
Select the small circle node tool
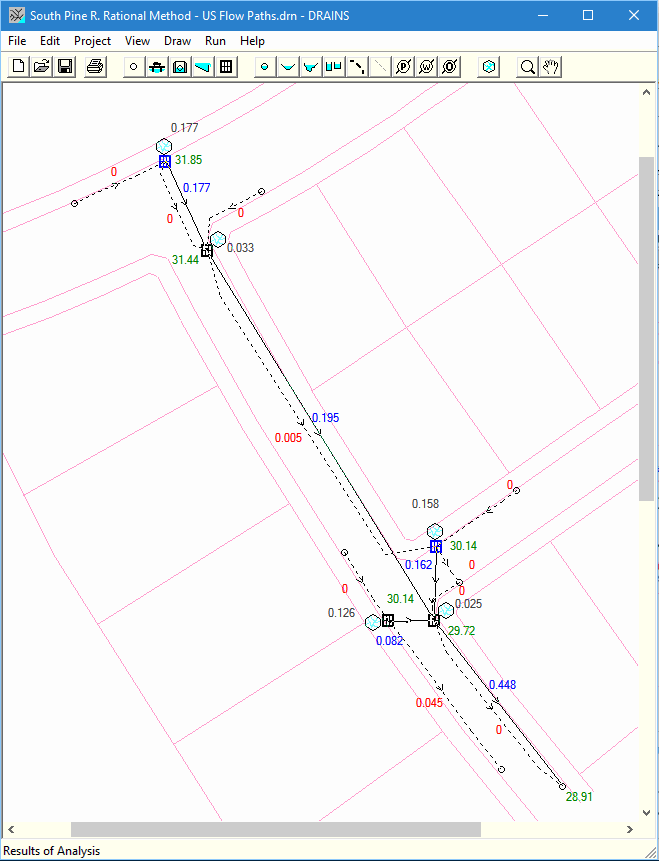click(x=133, y=67)
